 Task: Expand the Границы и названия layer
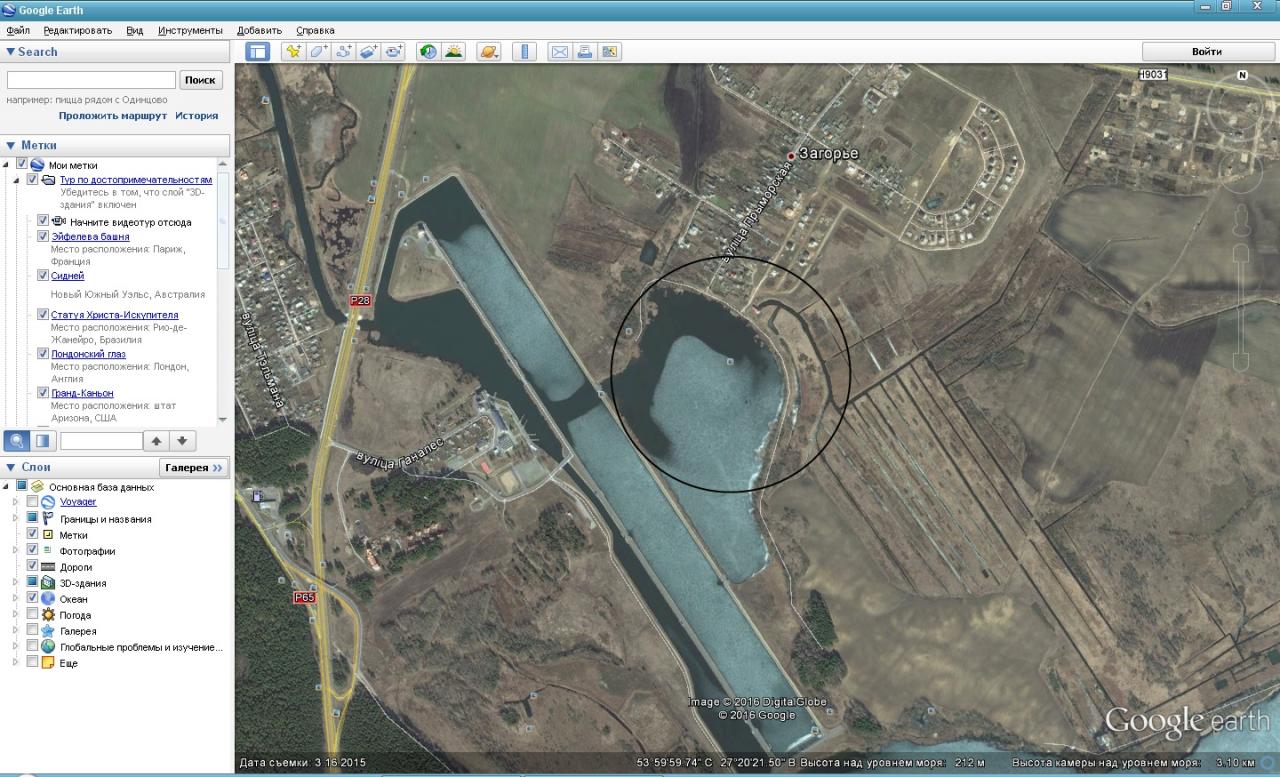click(15, 519)
